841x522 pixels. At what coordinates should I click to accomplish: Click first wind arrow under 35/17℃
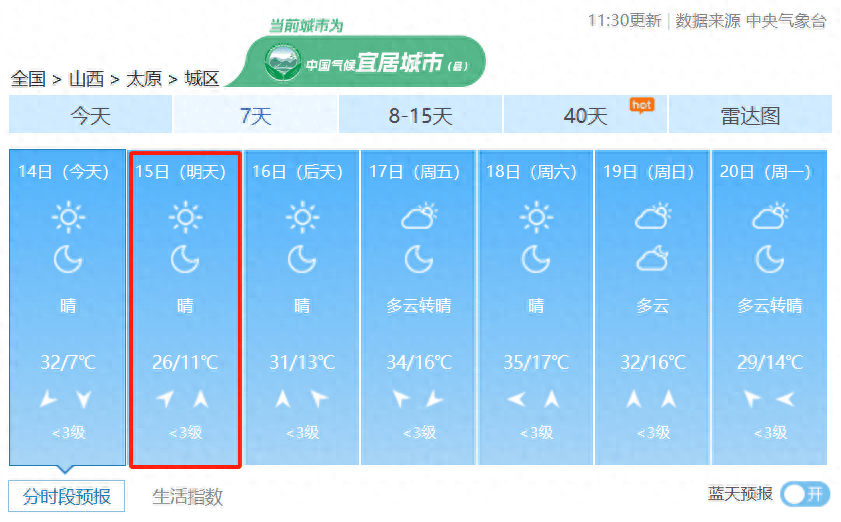pos(517,399)
